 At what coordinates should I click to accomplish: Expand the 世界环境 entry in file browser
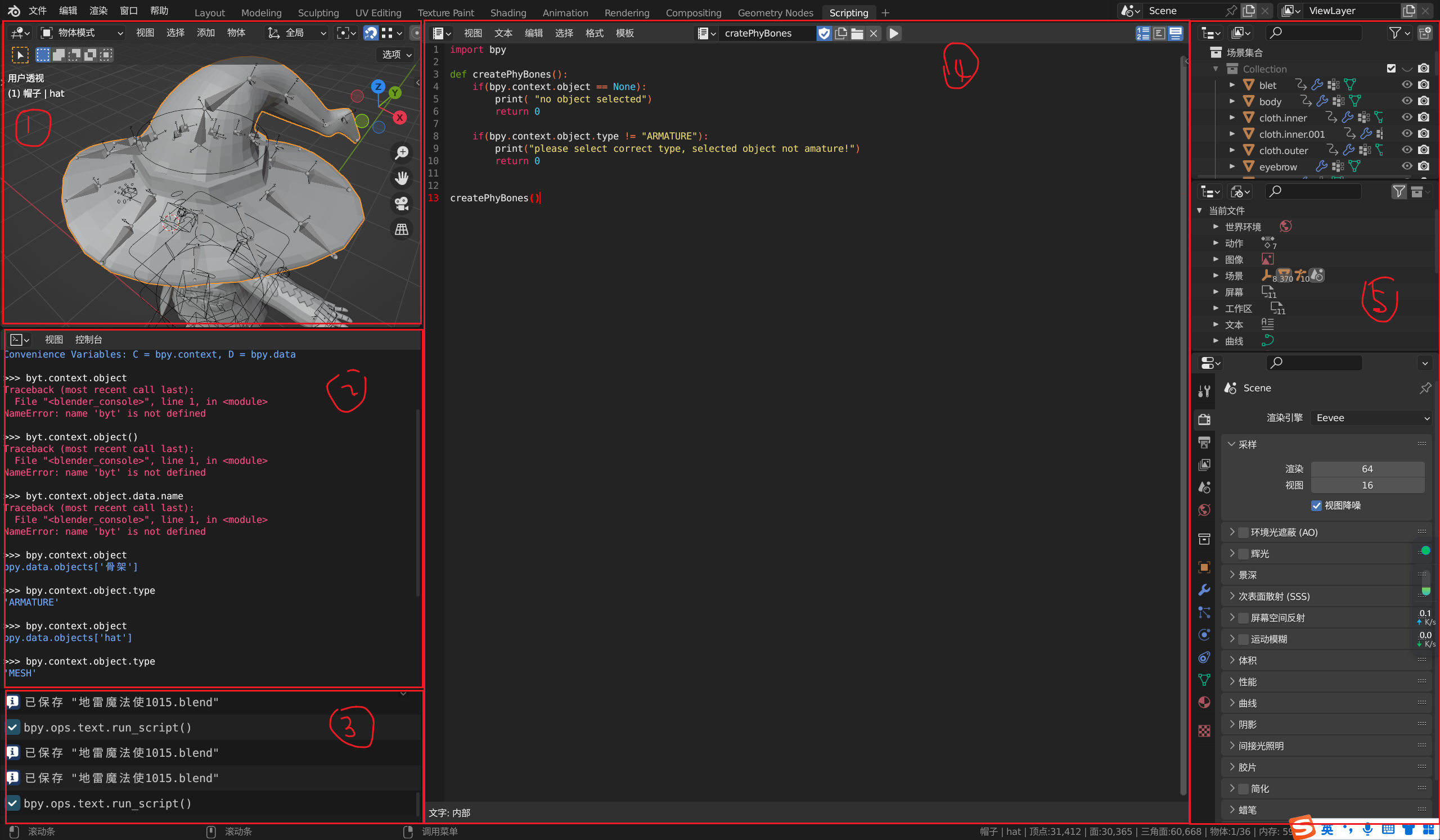pyautogui.click(x=1216, y=226)
